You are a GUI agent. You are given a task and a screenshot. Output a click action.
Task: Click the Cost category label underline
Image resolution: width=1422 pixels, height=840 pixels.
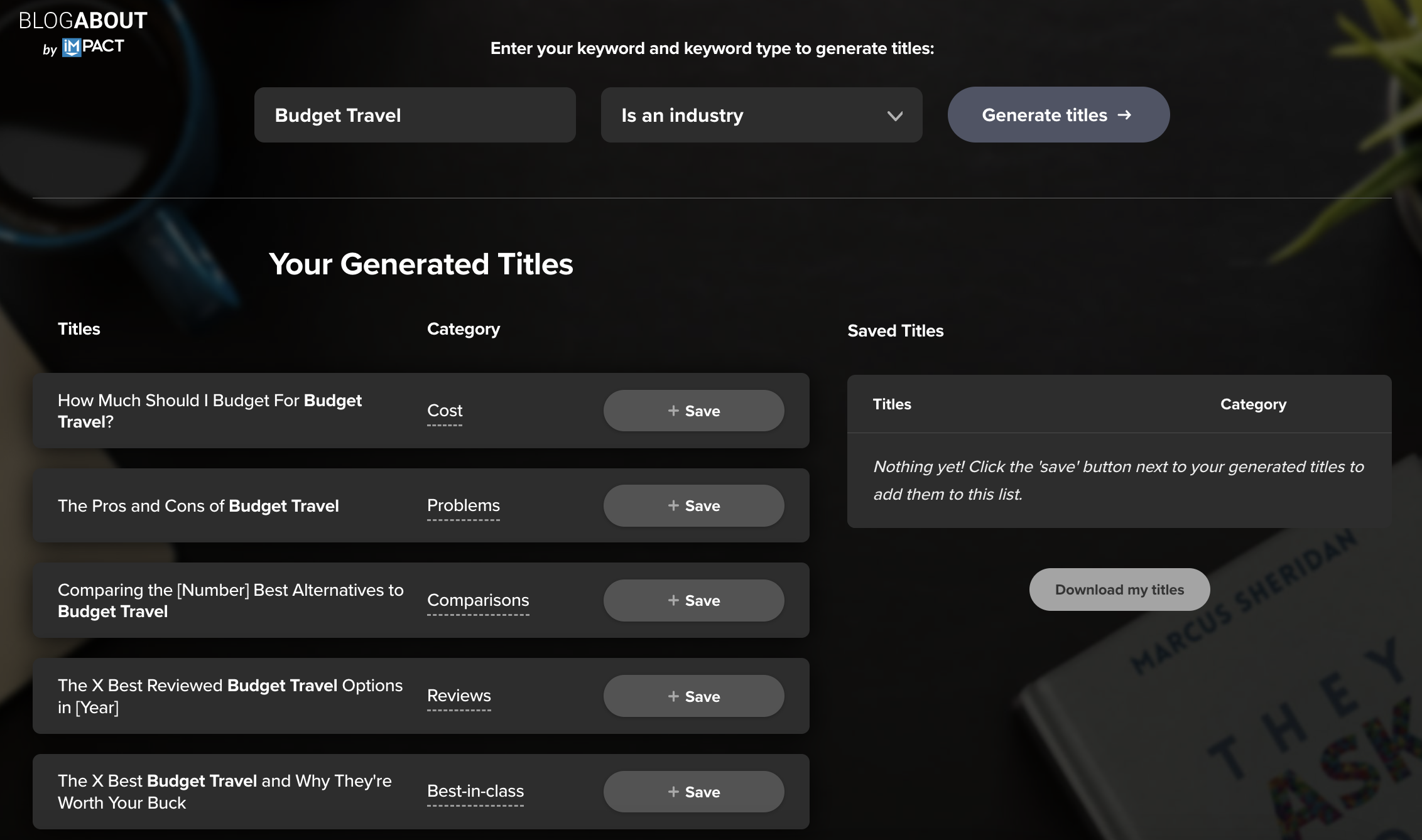[x=445, y=424]
